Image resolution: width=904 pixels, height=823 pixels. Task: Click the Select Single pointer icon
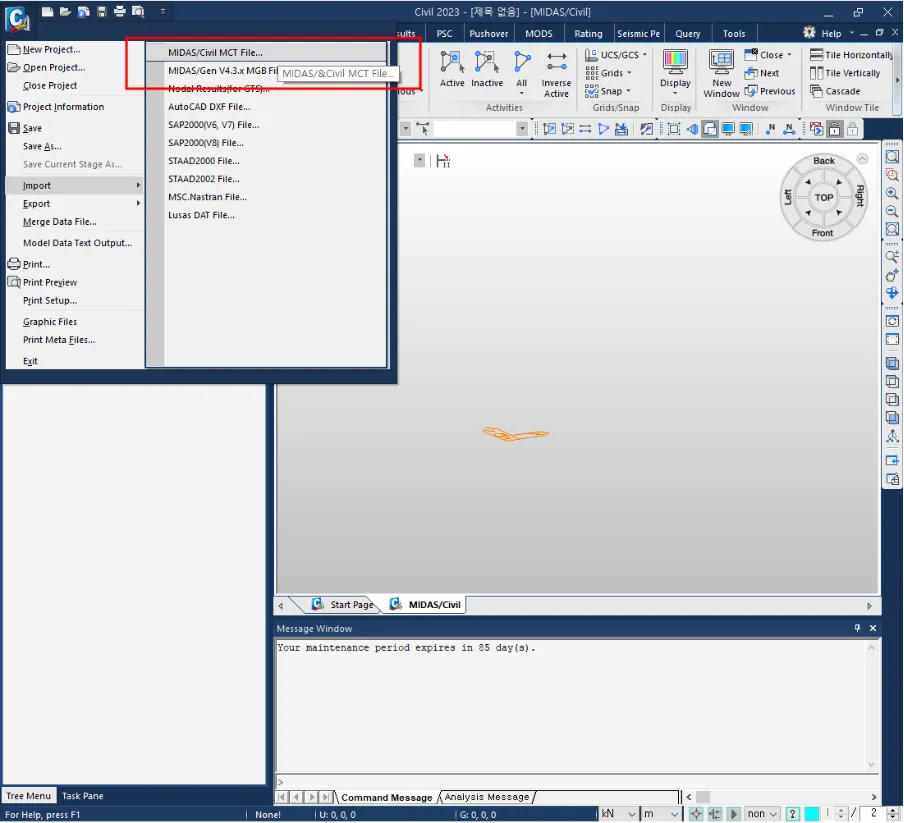(423, 129)
